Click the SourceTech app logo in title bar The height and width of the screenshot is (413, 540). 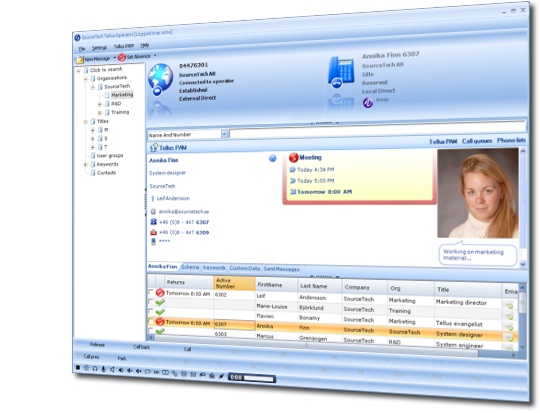tap(77, 38)
